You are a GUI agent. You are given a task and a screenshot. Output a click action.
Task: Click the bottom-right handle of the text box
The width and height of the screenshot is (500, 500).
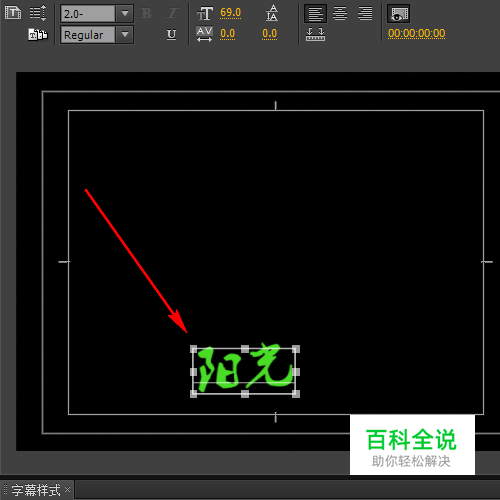(296, 394)
